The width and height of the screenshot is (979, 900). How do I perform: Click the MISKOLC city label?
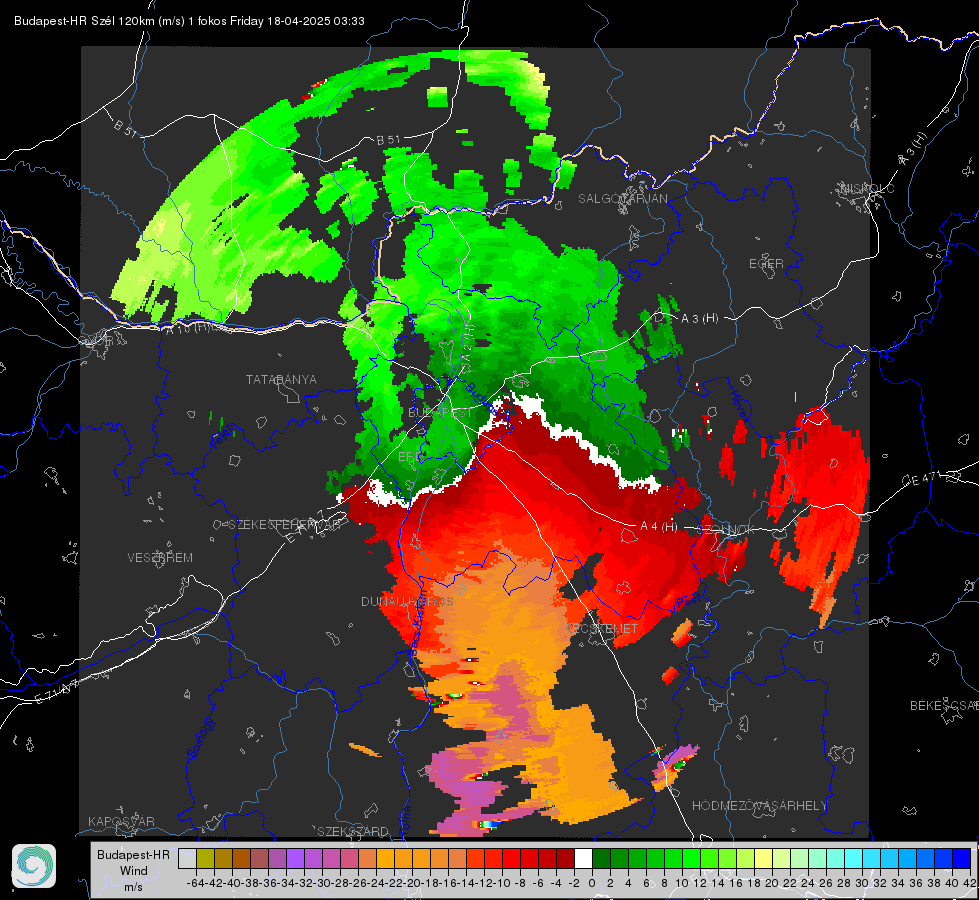[867, 188]
